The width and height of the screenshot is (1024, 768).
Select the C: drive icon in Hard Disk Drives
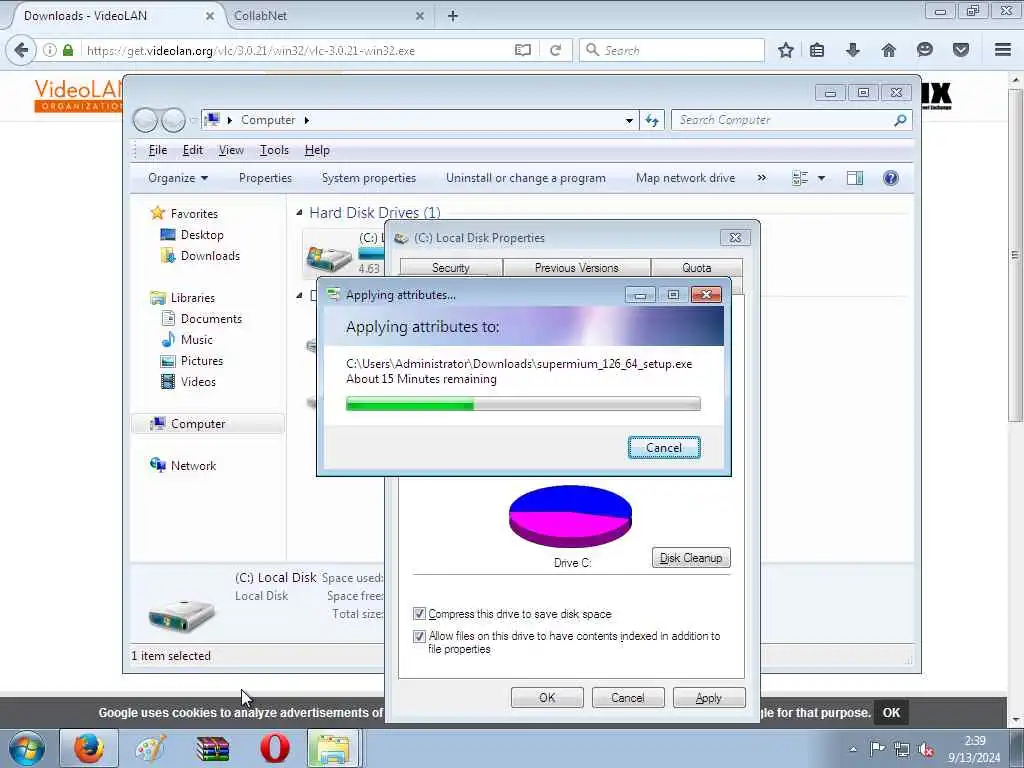click(329, 258)
